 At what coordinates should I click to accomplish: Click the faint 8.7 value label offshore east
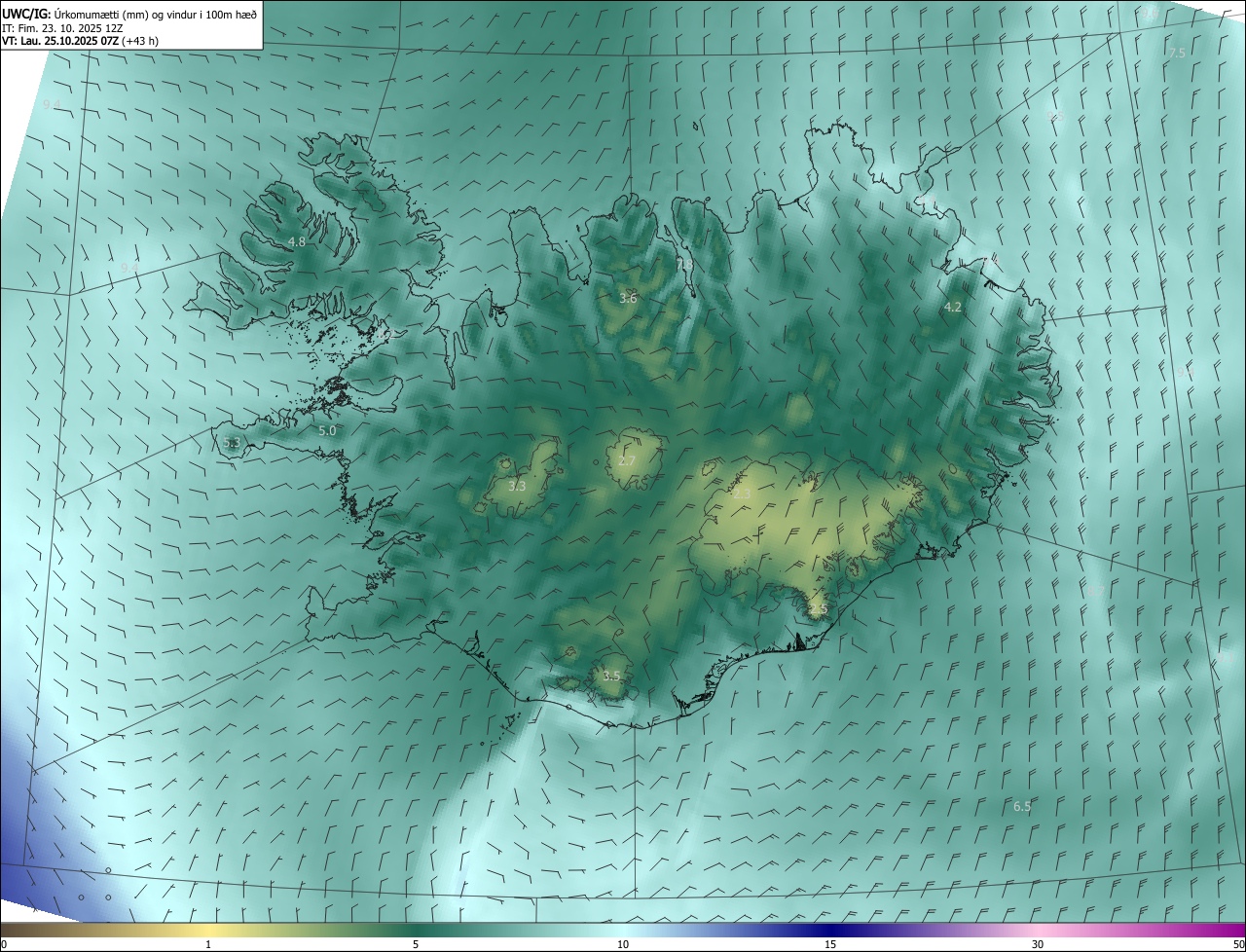(1095, 591)
